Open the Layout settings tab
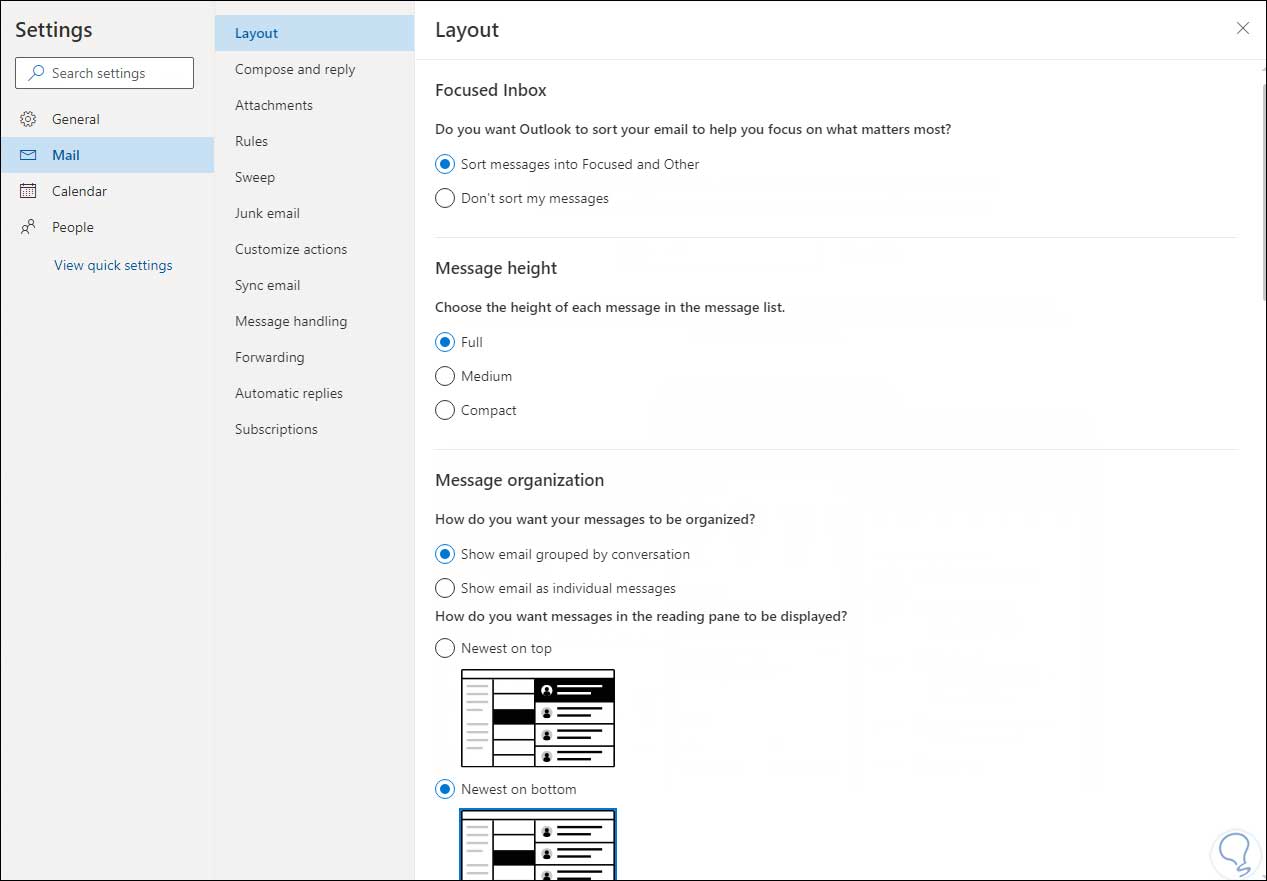Viewport: 1267px width, 881px height. click(314, 33)
